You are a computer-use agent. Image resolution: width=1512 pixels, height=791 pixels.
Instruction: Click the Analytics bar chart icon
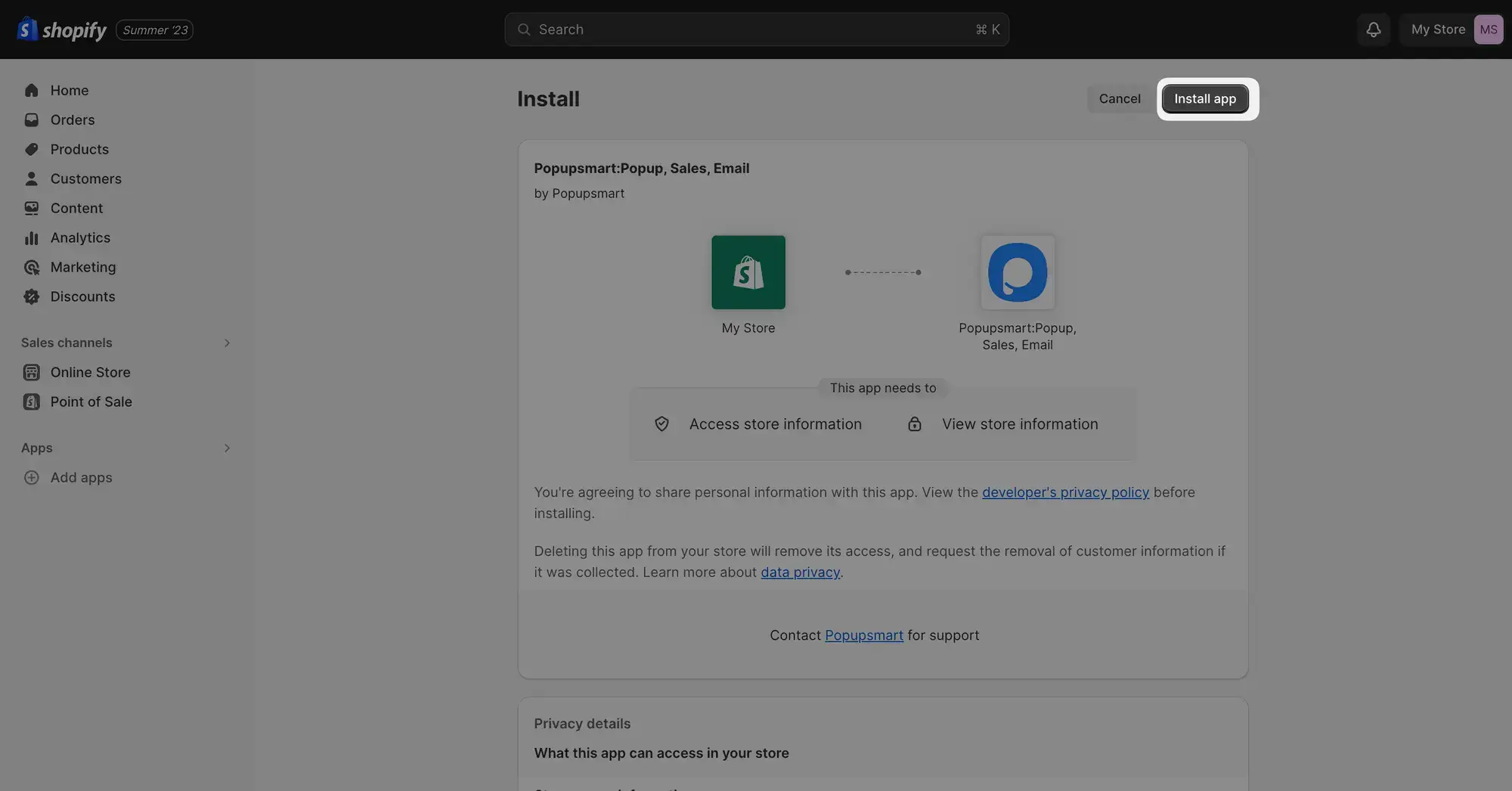[31, 238]
